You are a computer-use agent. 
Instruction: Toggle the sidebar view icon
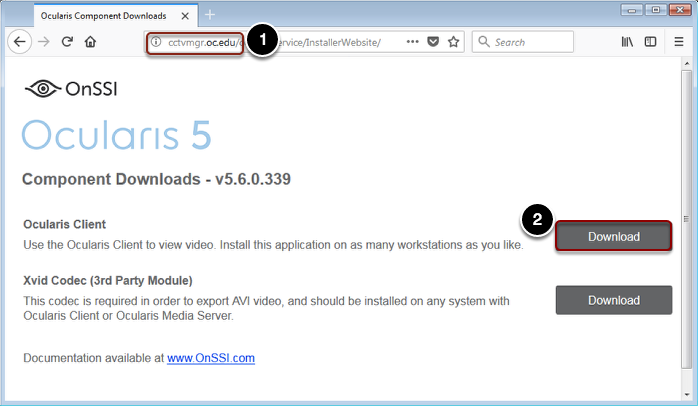point(650,42)
